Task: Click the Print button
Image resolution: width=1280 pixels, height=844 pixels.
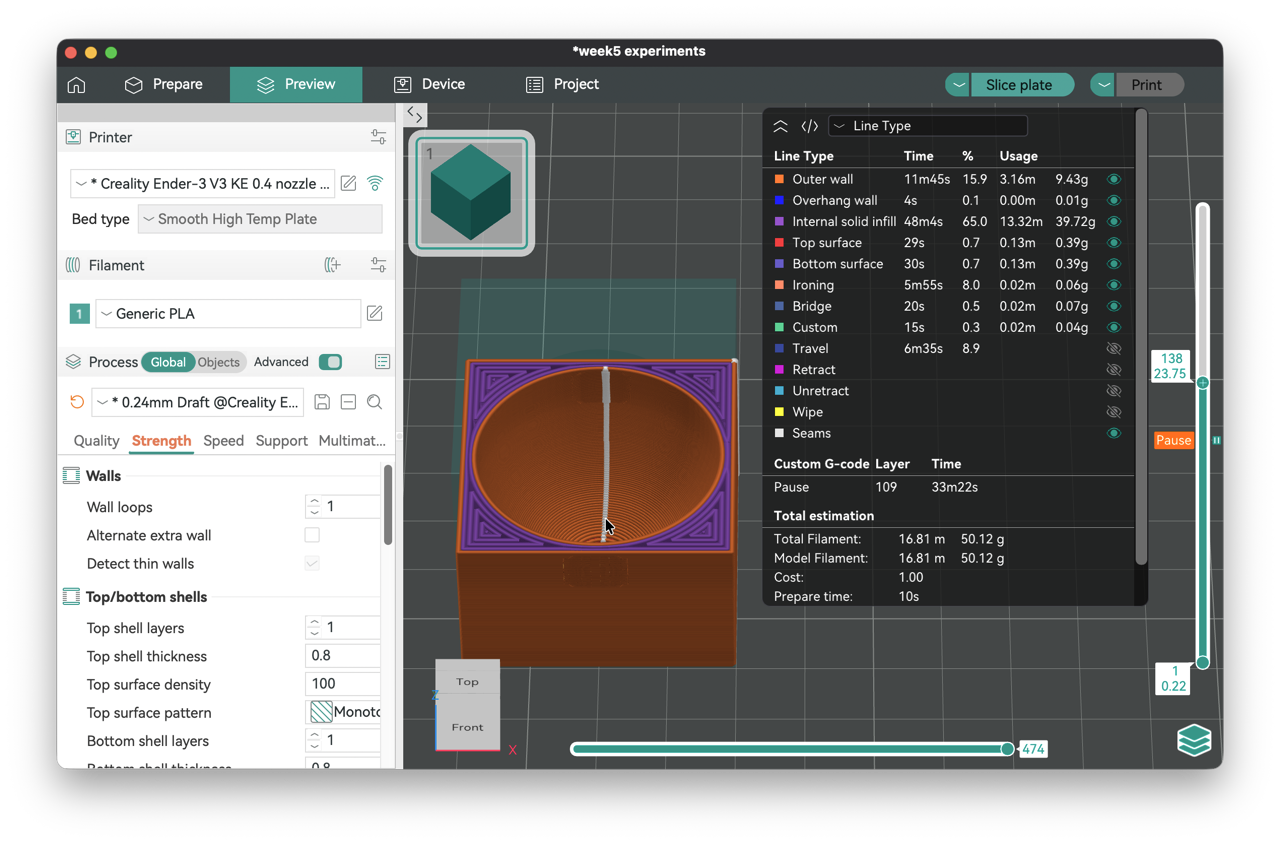Action: [x=1148, y=85]
